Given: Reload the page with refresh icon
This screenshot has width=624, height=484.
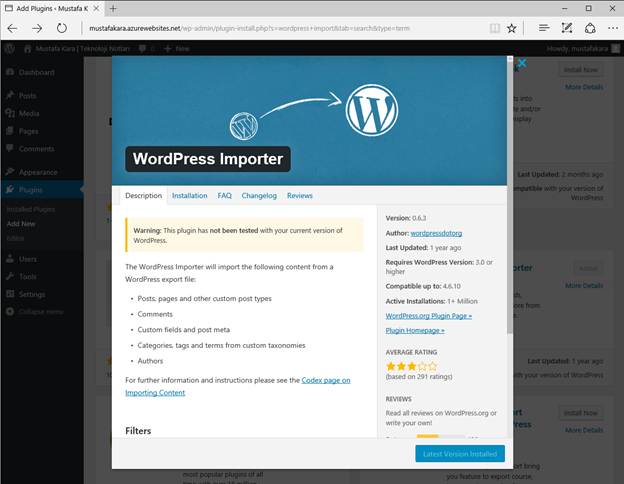Looking at the screenshot, I should [x=62, y=28].
